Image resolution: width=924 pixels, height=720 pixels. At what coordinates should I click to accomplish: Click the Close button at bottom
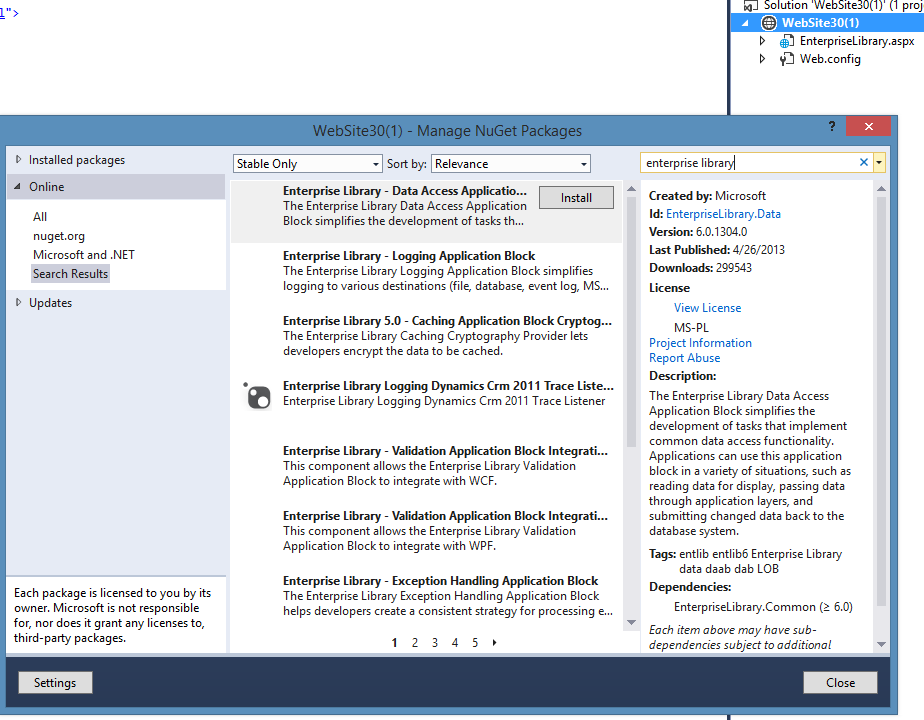(840, 683)
